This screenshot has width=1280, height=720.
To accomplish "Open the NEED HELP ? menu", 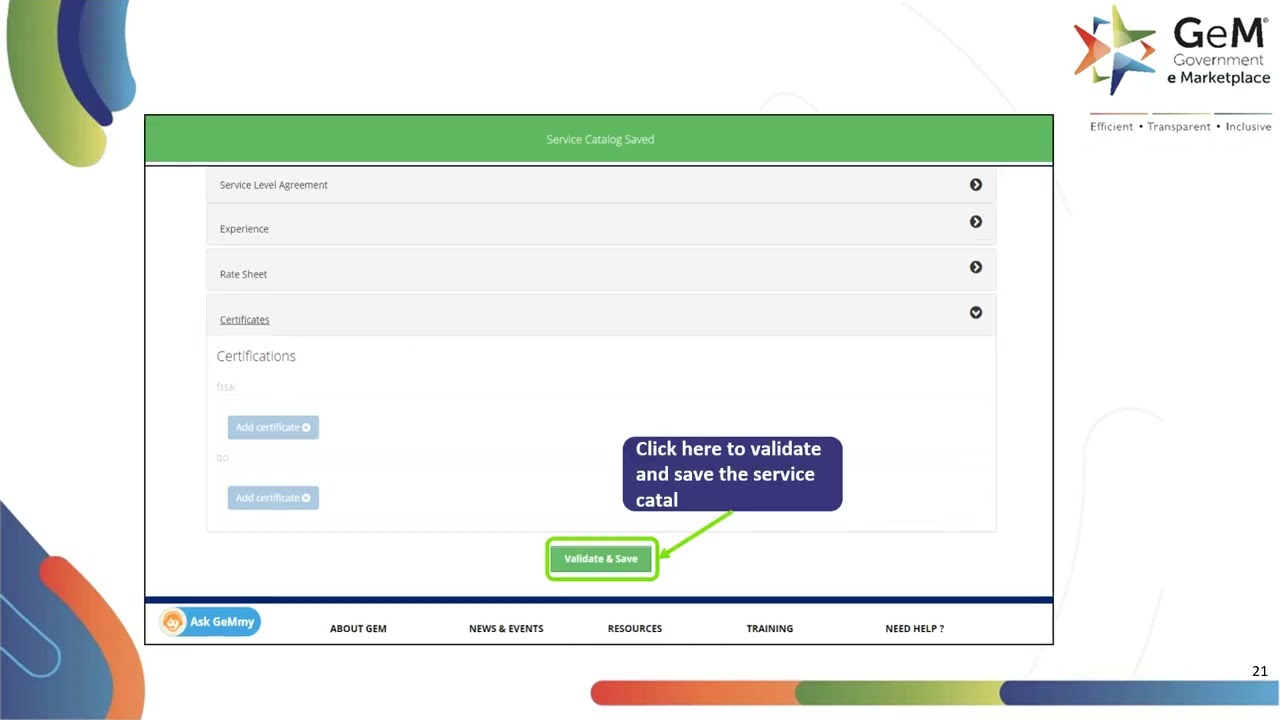I will 915,629.
